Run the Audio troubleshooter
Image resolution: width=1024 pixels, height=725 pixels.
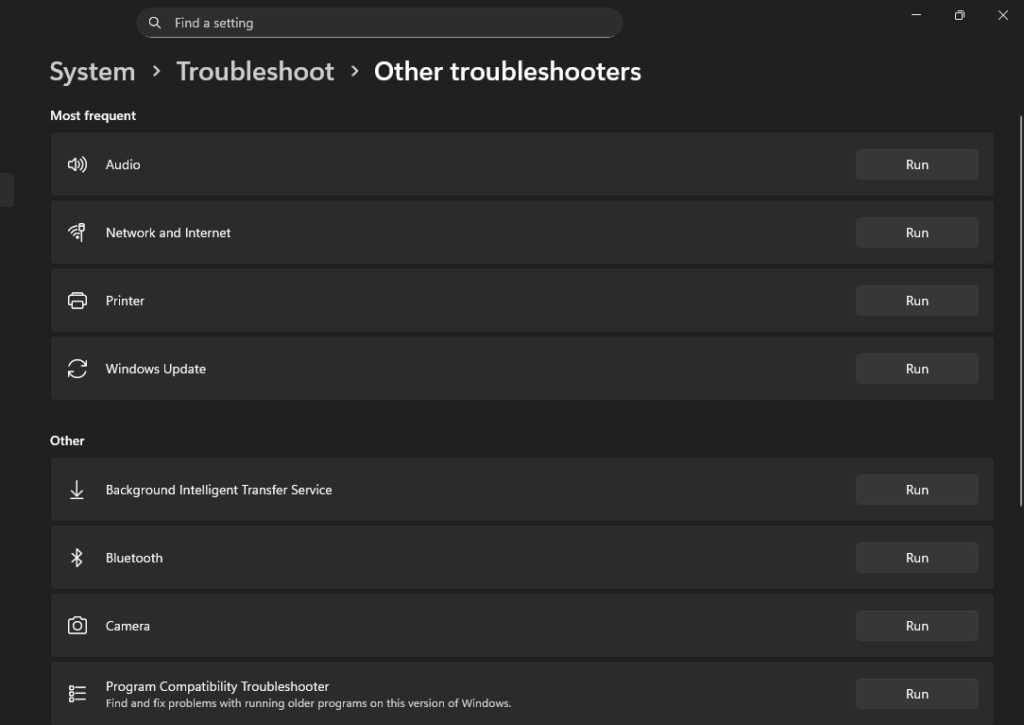tap(916, 164)
